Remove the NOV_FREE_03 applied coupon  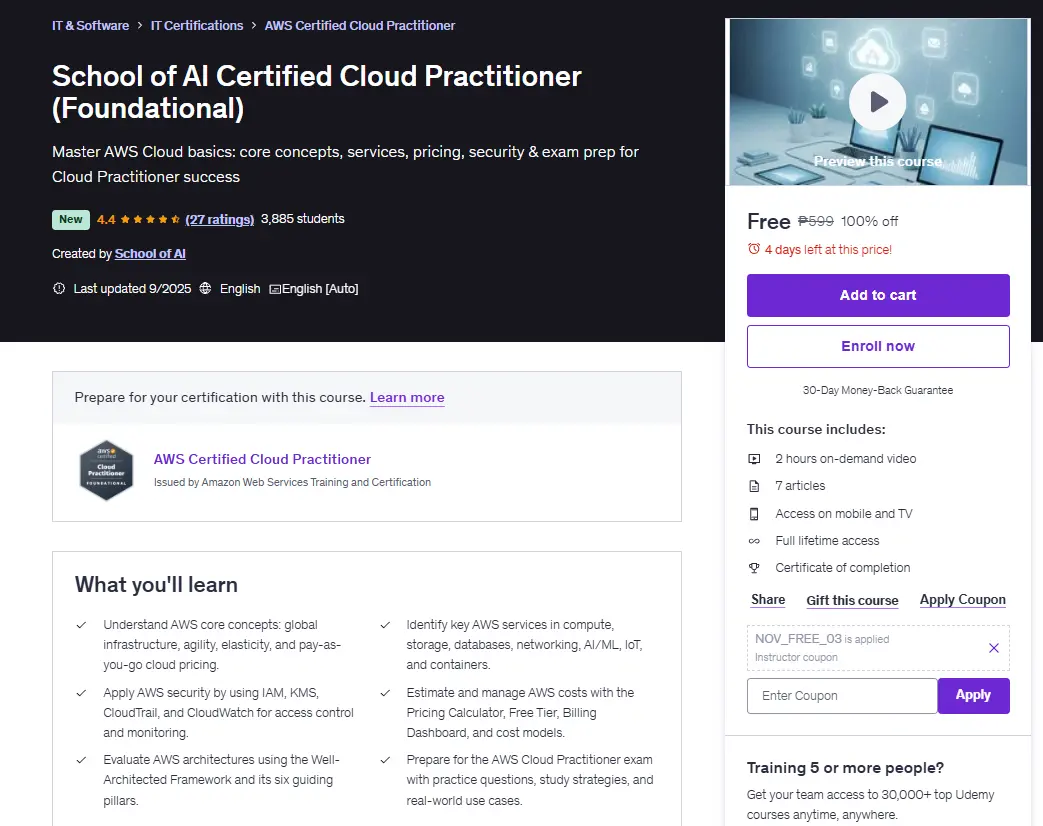tap(994, 648)
